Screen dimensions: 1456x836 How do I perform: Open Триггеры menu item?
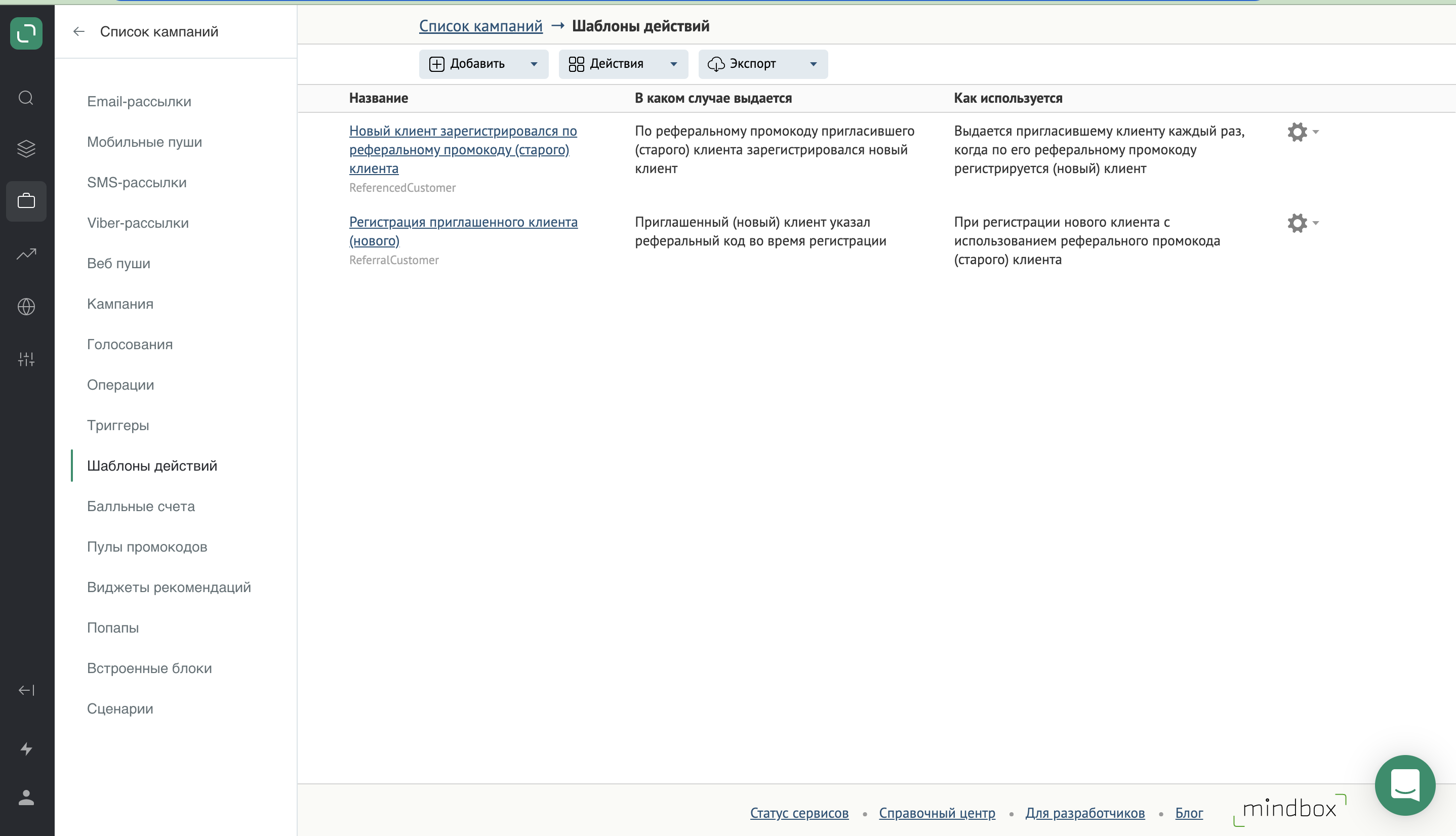click(x=118, y=426)
